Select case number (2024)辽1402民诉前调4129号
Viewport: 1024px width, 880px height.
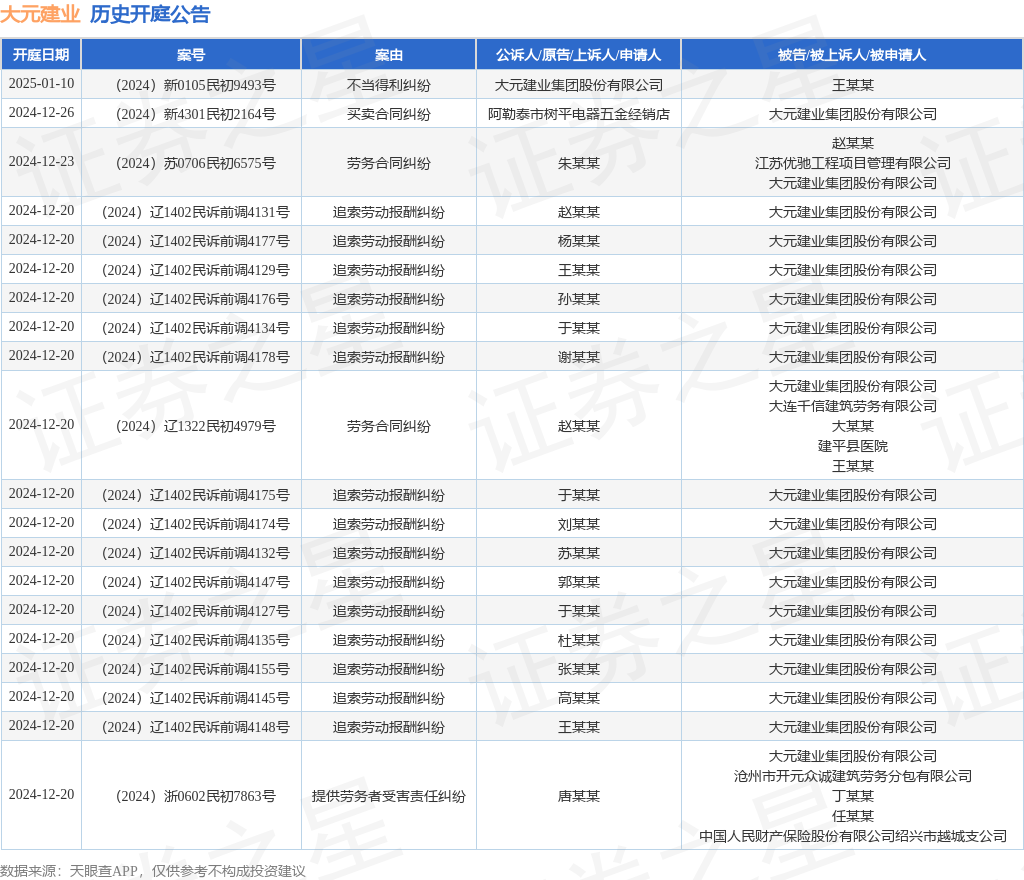click(x=196, y=270)
